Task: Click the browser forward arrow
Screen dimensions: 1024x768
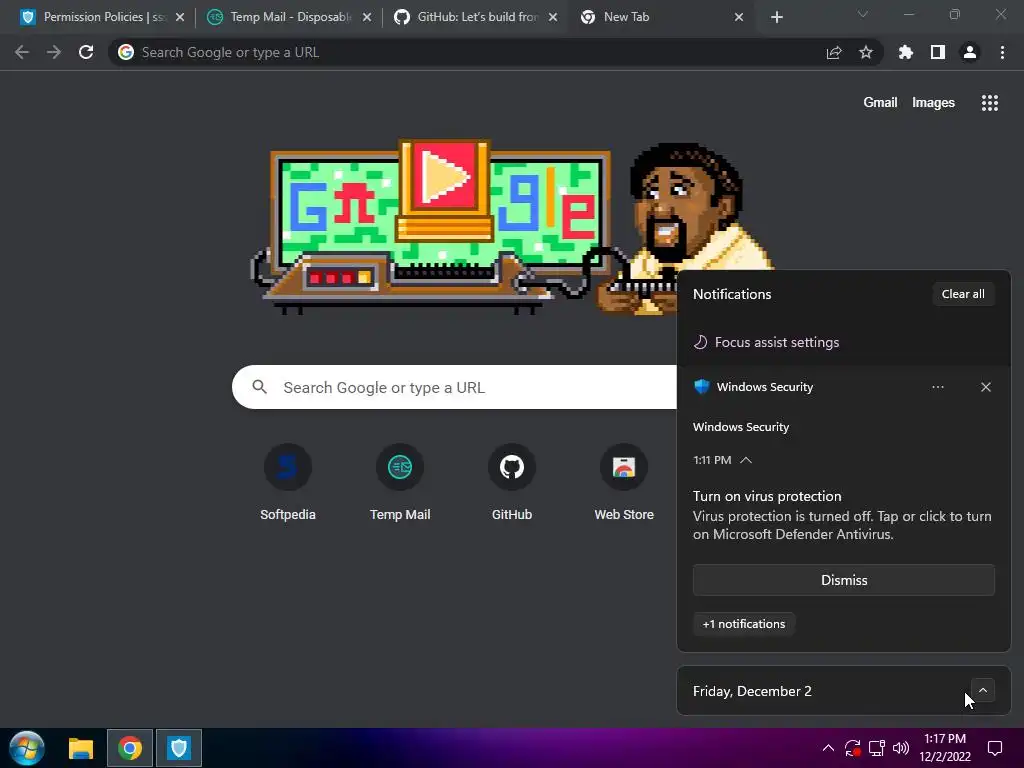Action: pos(54,52)
